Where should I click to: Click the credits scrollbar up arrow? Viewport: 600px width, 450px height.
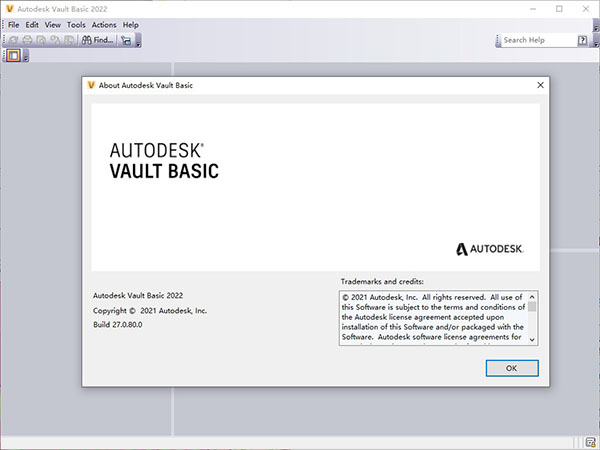533,297
